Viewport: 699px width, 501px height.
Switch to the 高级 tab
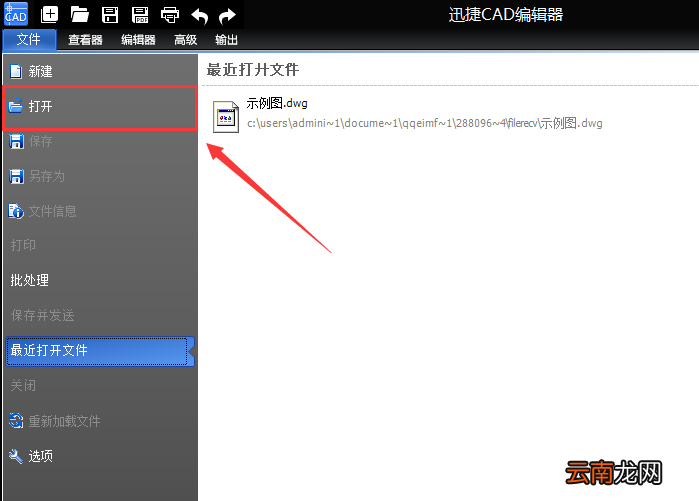click(185, 40)
